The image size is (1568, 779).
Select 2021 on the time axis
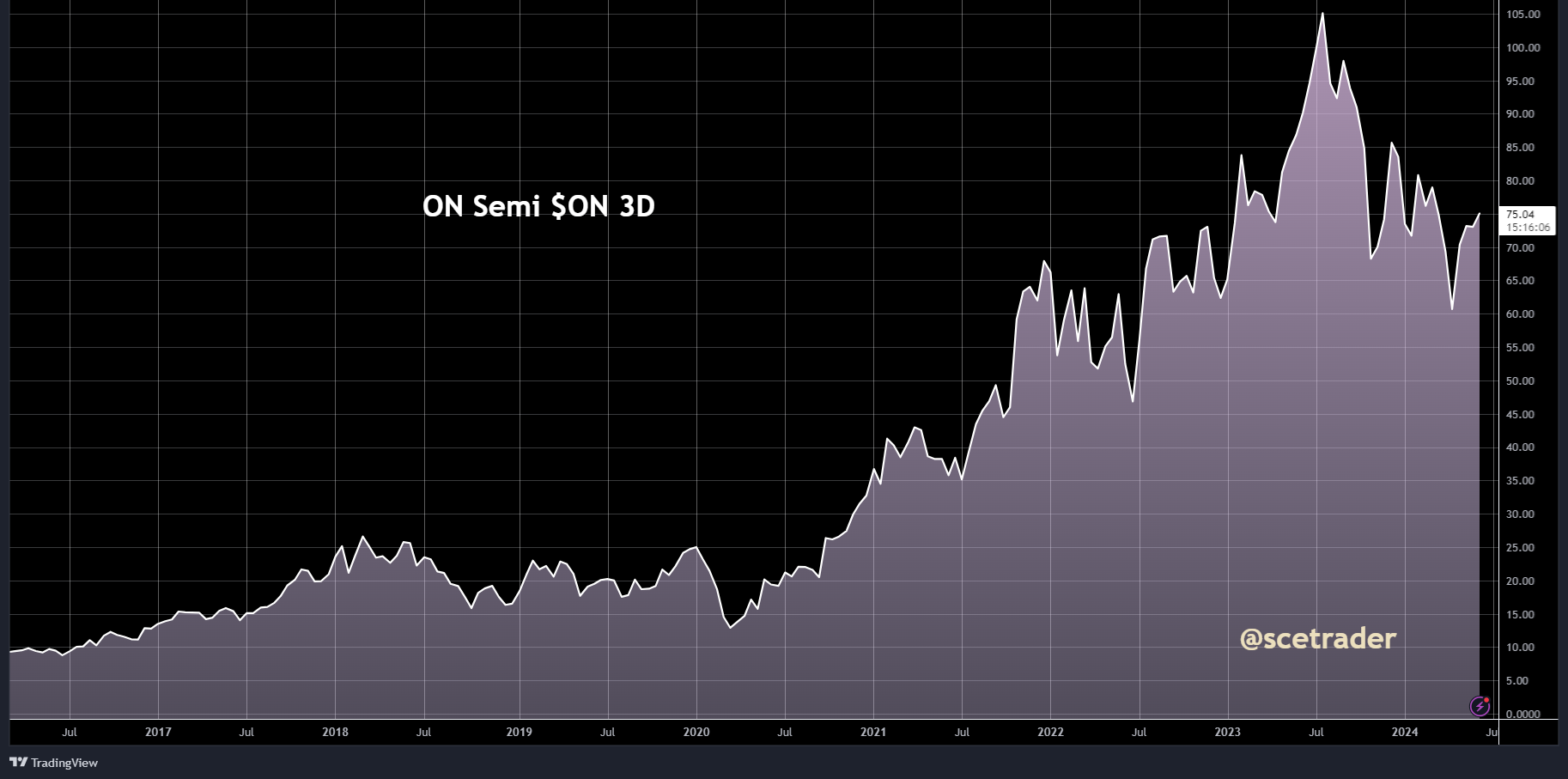pos(873,733)
